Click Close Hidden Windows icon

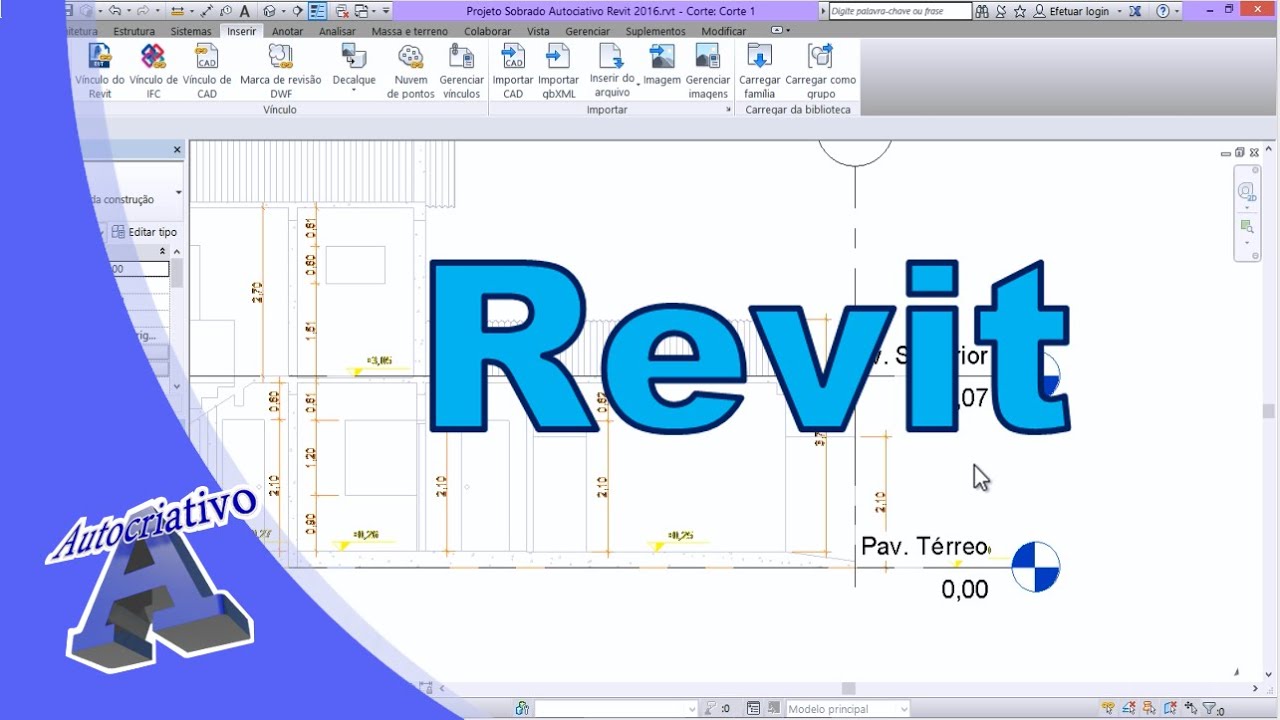click(343, 12)
